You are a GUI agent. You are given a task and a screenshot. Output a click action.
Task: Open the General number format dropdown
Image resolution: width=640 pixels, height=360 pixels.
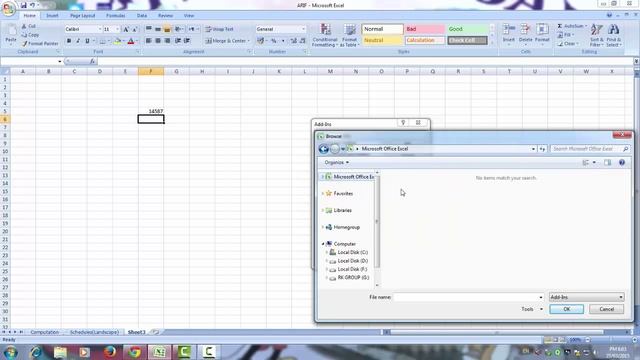coord(303,29)
